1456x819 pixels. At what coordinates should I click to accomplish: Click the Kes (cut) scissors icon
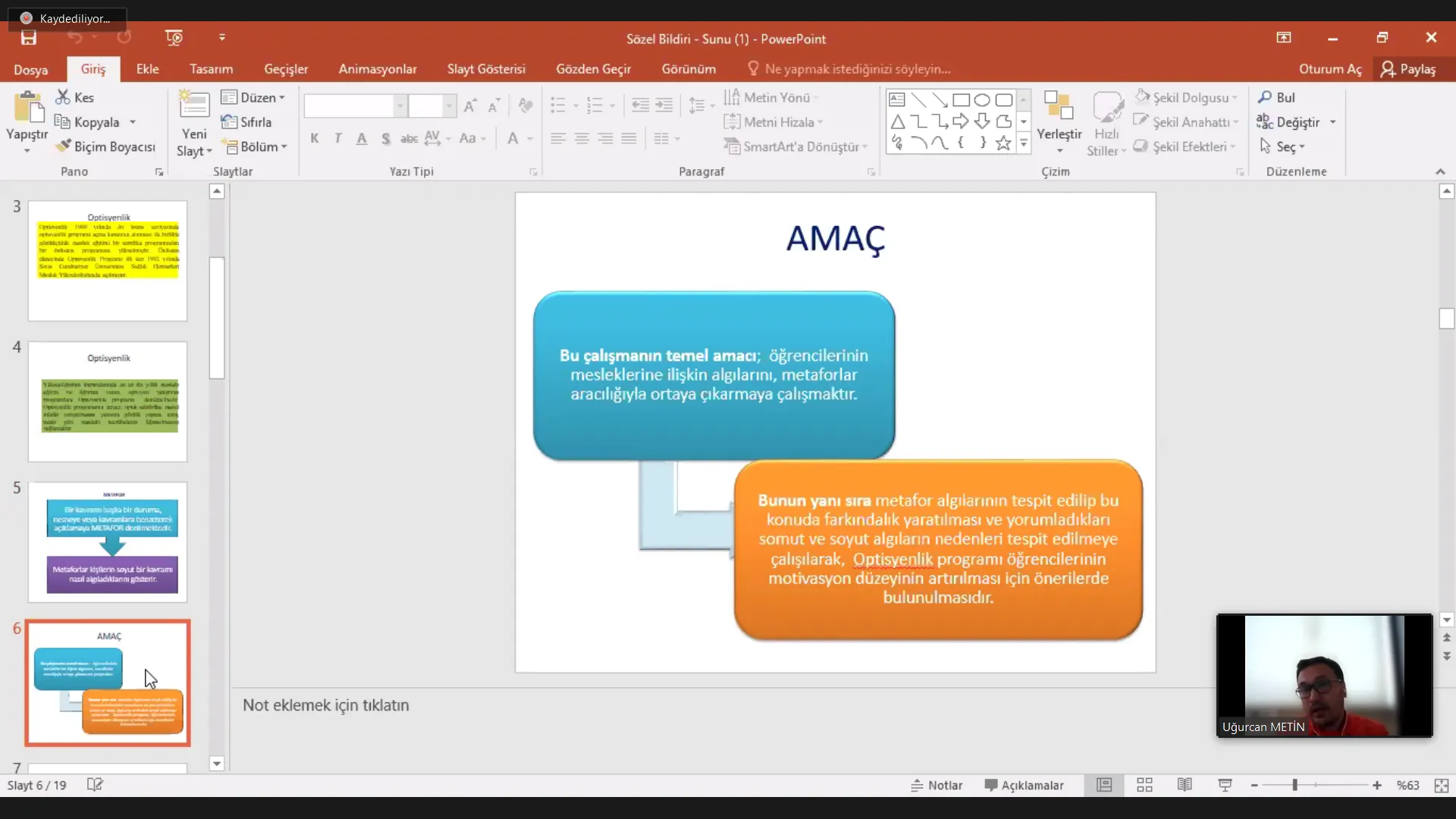63,97
